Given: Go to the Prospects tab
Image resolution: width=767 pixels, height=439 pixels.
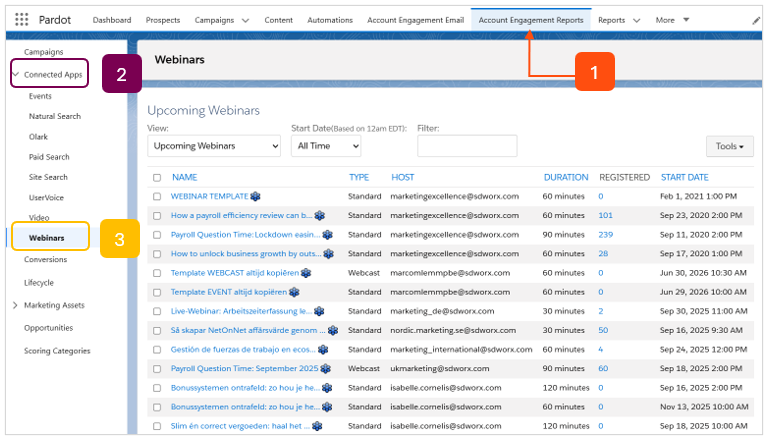Looking at the screenshot, I should [x=163, y=20].
